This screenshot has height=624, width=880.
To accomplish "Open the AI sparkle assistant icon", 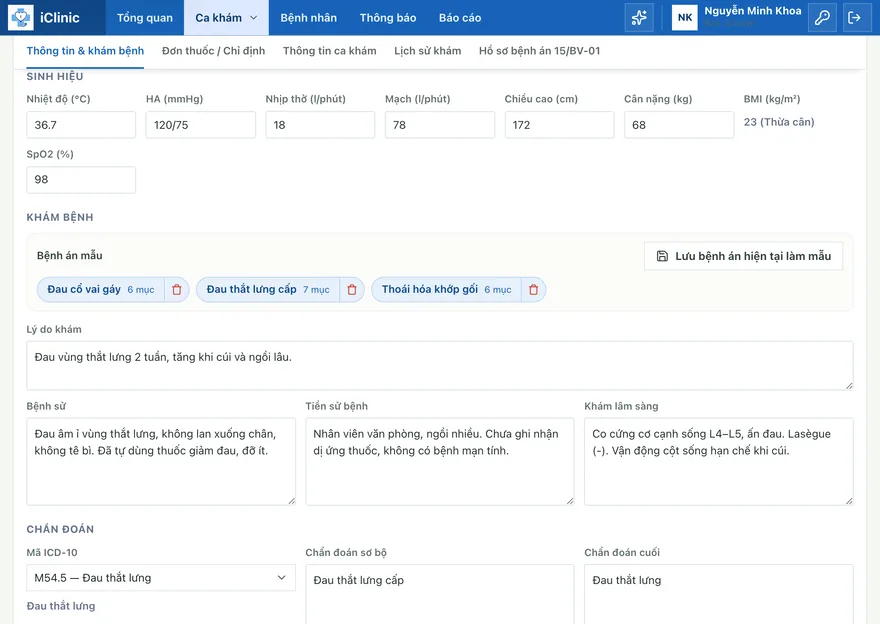I will pyautogui.click(x=639, y=17).
